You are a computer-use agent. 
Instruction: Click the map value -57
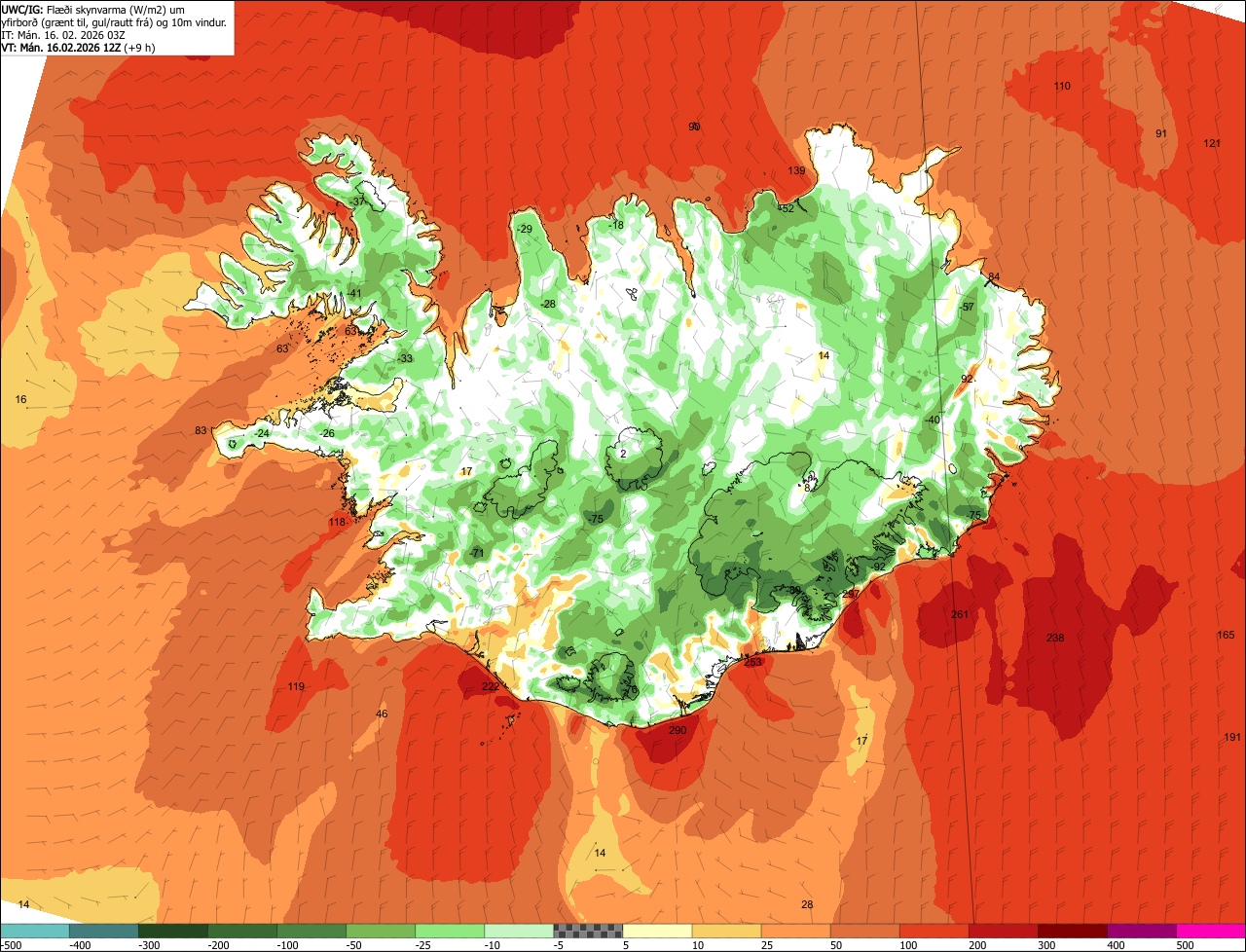(x=967, y=308)
